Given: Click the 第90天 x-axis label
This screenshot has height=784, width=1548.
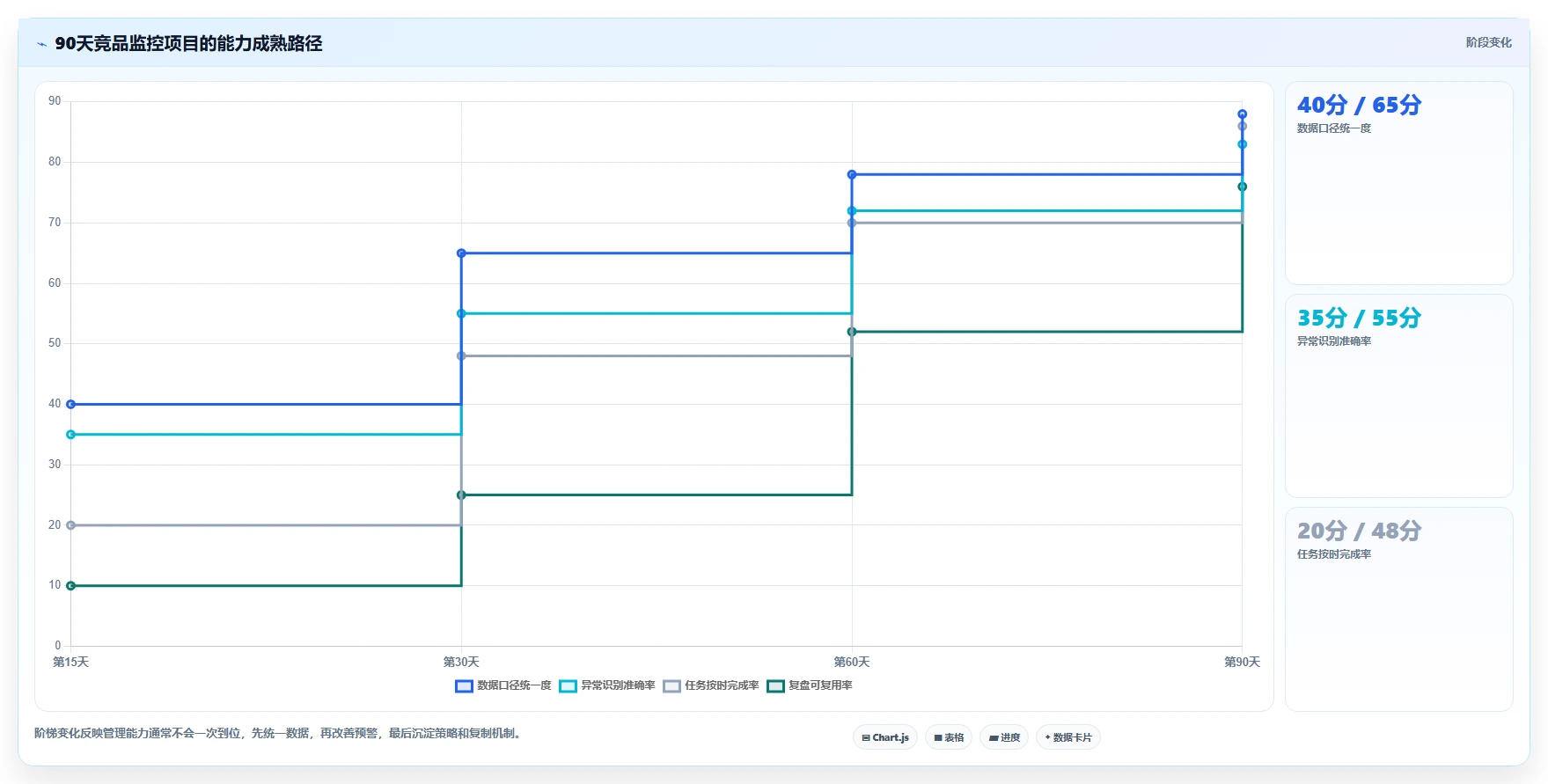Looking at the screenshot, I should [1242, 663].
